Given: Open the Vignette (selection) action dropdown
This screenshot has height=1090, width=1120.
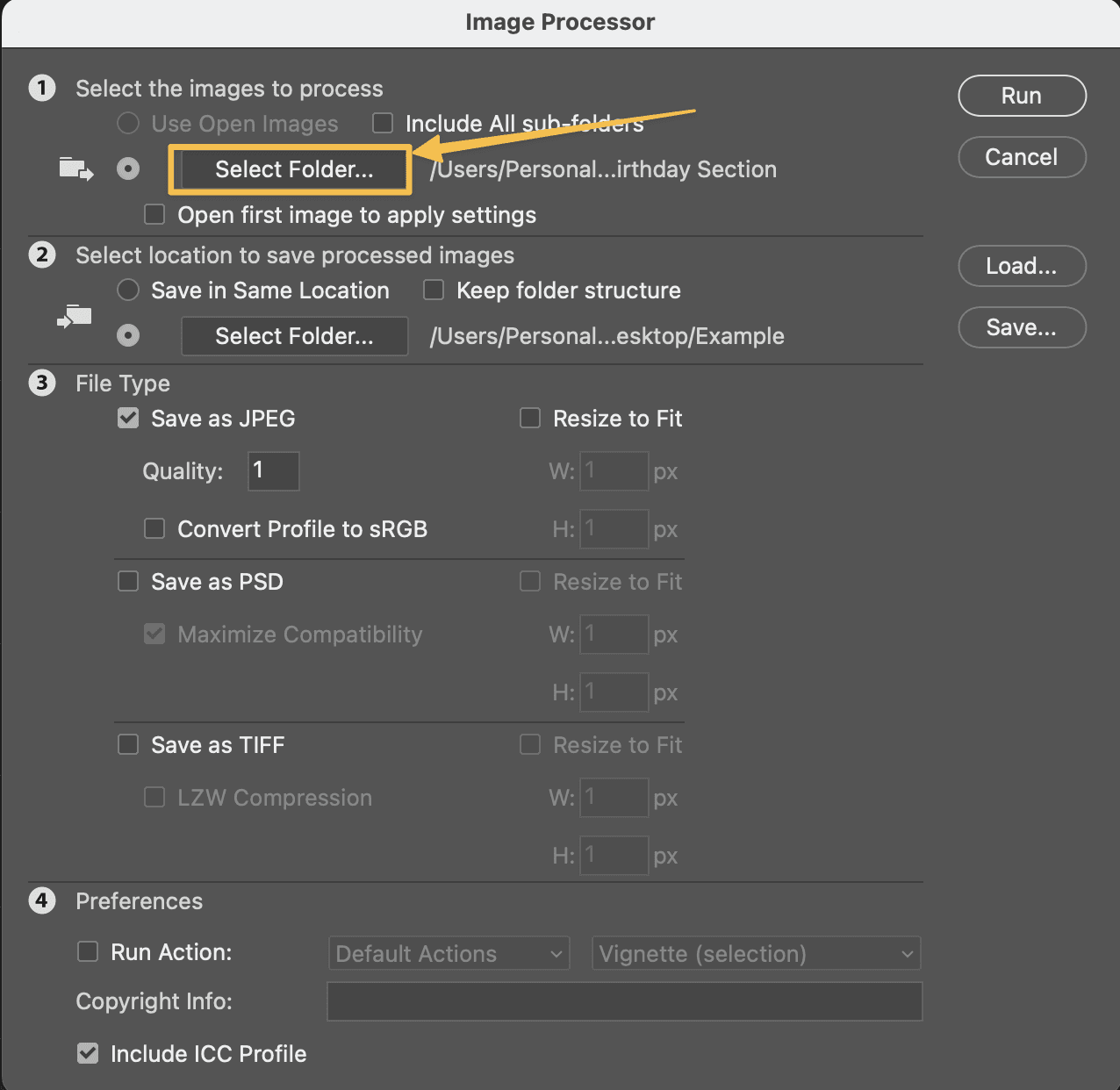Looking at the screenshot, I should pyautogui.click(x=756, y=953).
